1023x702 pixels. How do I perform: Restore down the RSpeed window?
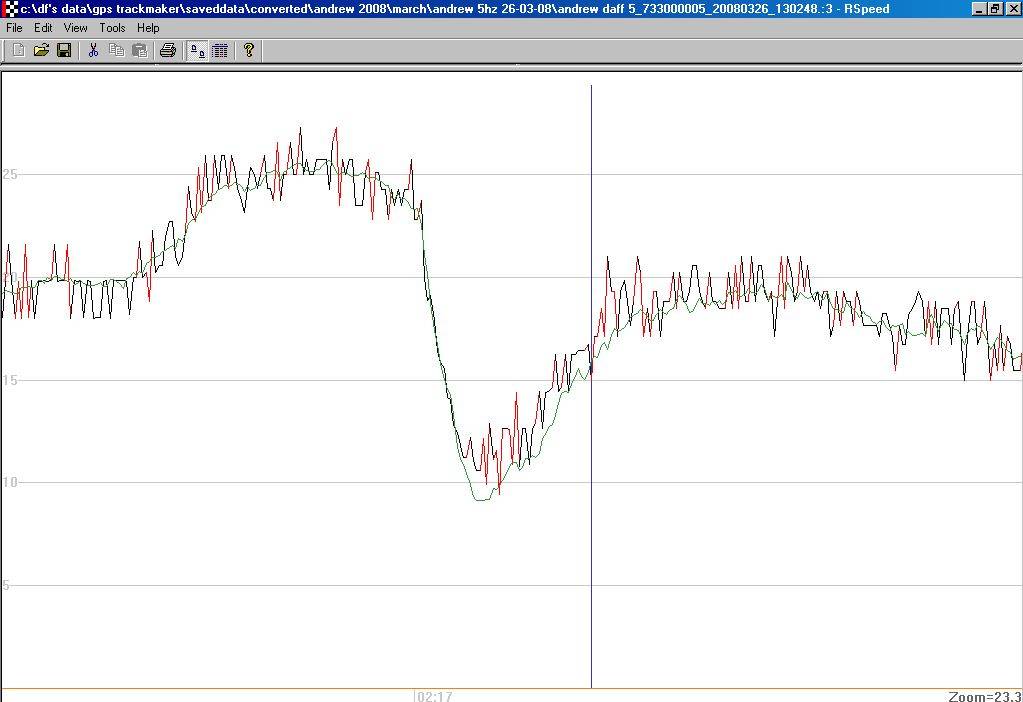click(x=995, y=9)
